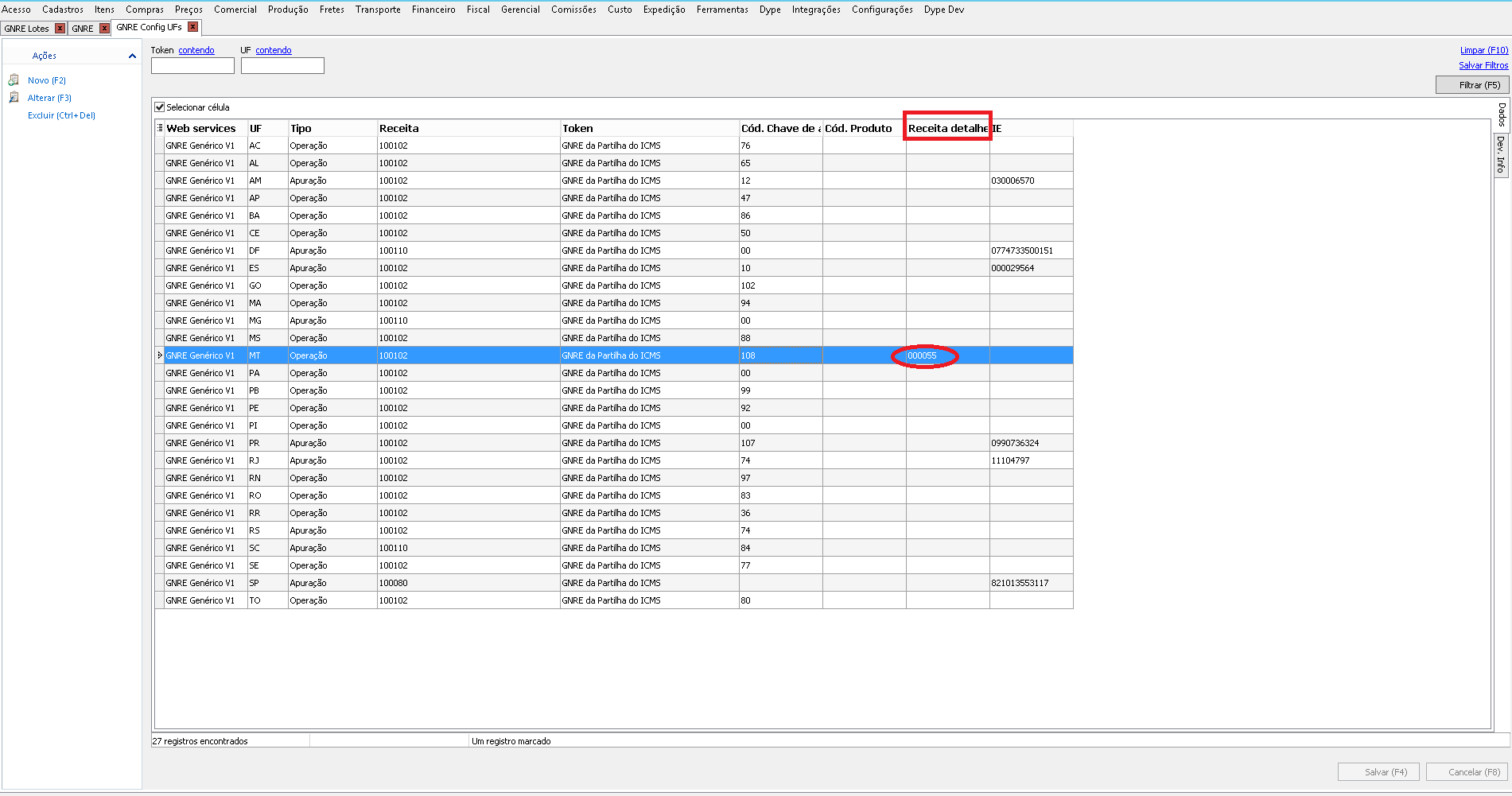This screenshot has height=796, width=1512.
Task: Select the SP row UF cell
Action: pyautogui.click(x=267, y=583)
